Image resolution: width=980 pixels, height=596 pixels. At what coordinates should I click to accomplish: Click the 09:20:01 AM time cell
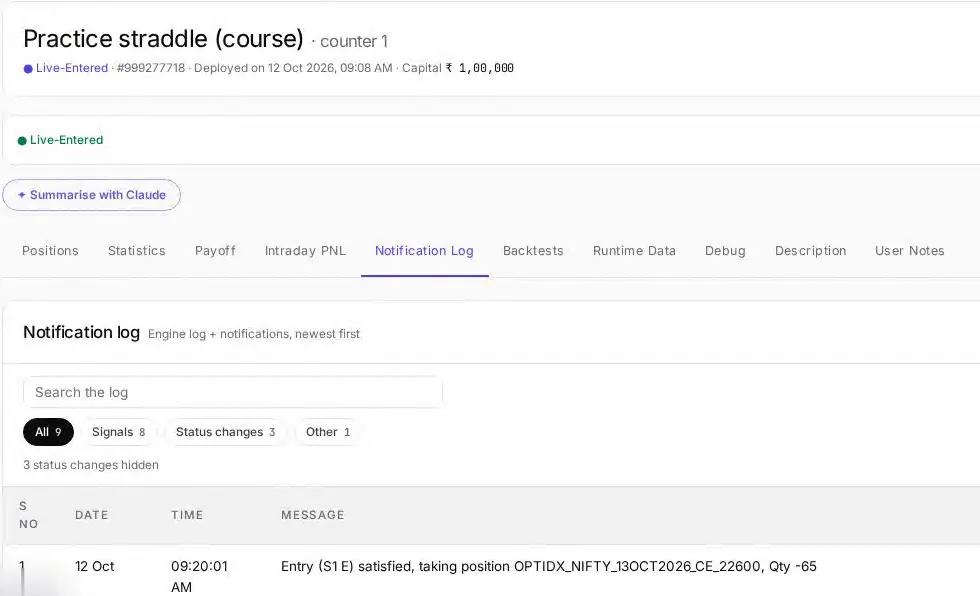[x=199, y=577]
